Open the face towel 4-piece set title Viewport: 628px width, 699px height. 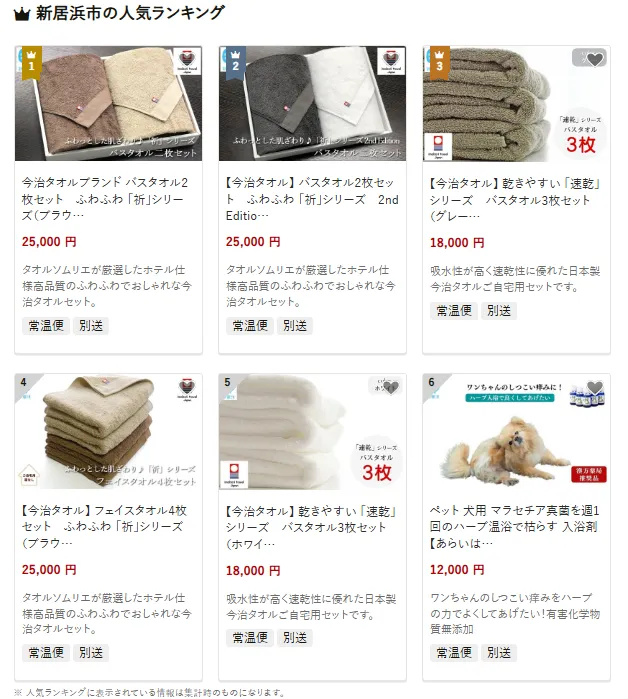[x=104, y=526]
